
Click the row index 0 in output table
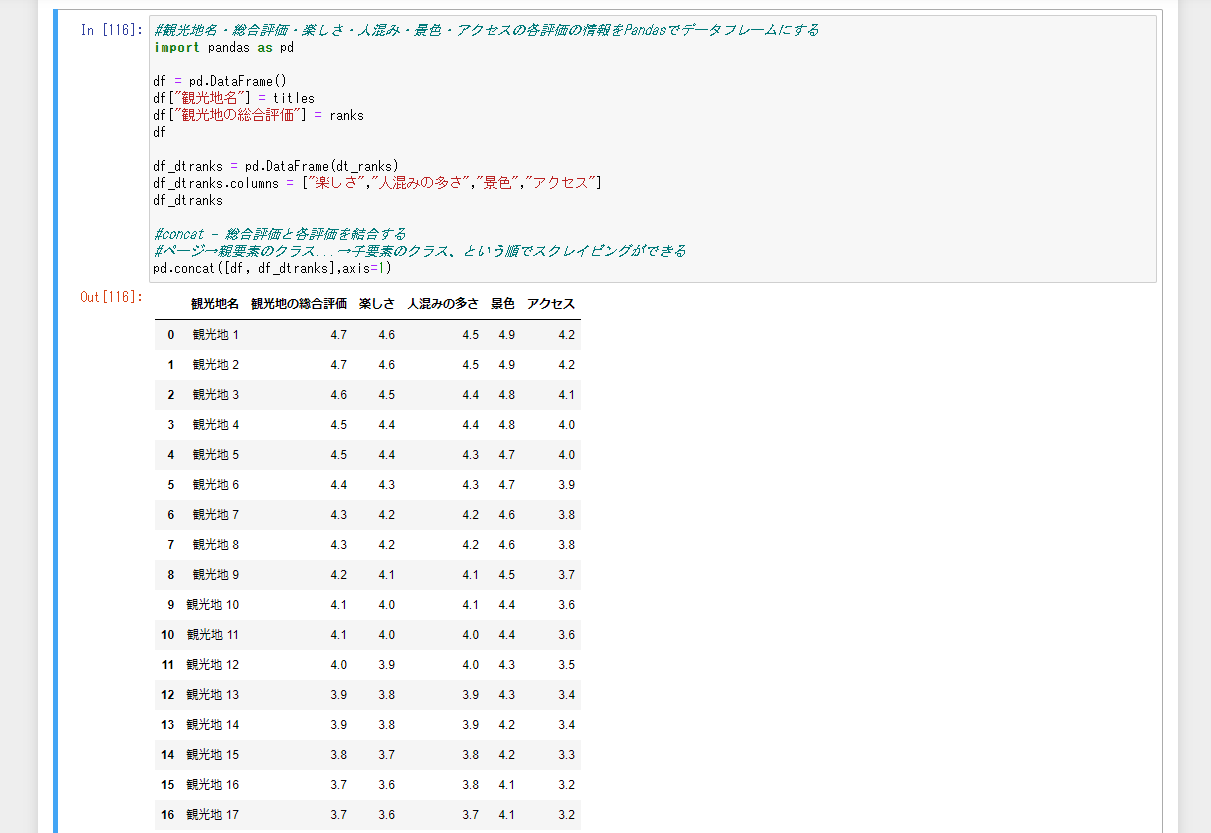(x=169, y=334)
